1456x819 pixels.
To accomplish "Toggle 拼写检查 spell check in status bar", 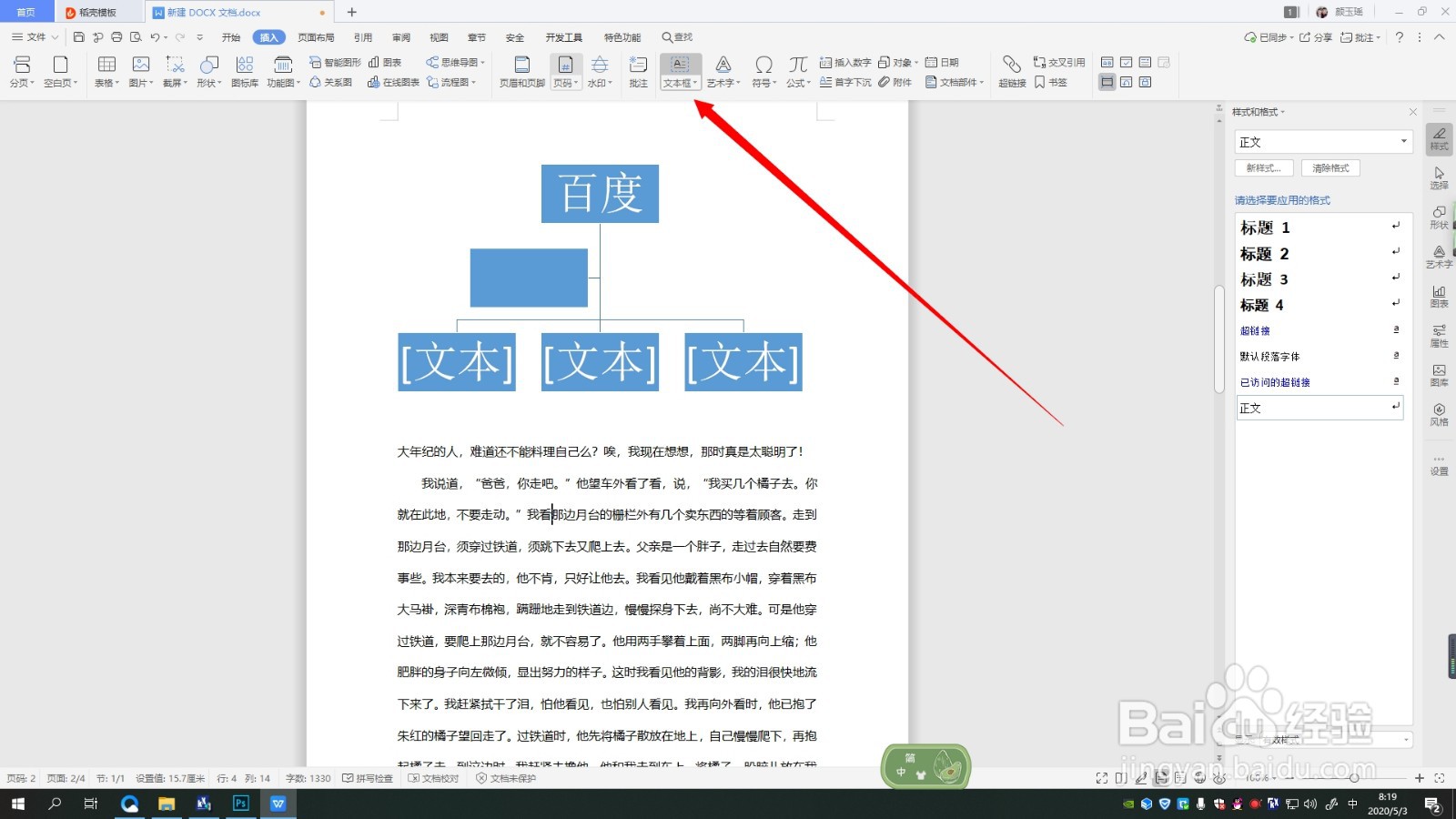I will click(368, 778).
